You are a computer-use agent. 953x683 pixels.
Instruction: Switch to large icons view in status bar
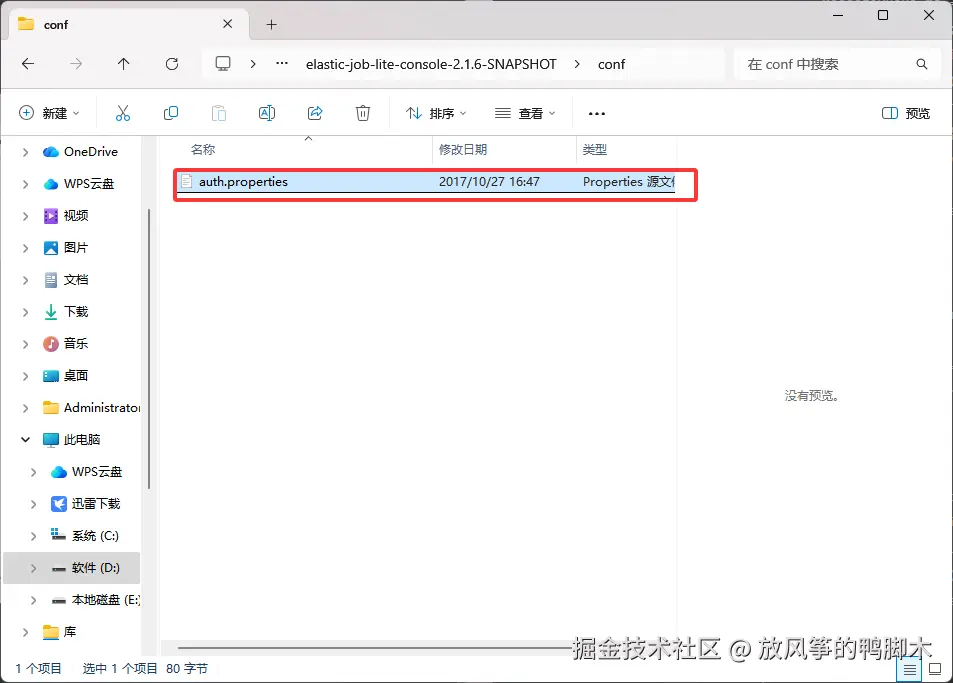935,670
